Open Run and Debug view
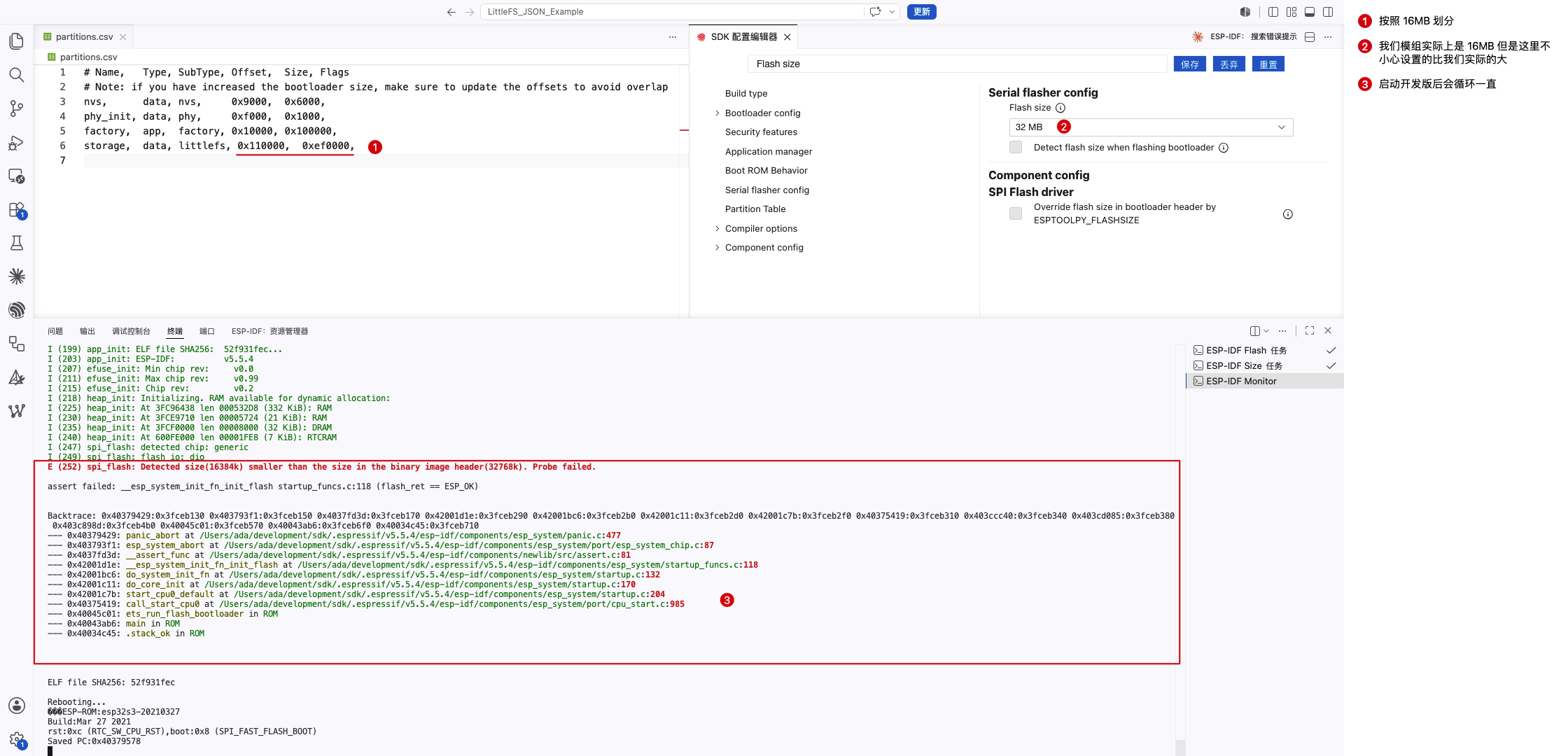The height and width of the screenshot is (756, 1568). (x=17, y=143)
